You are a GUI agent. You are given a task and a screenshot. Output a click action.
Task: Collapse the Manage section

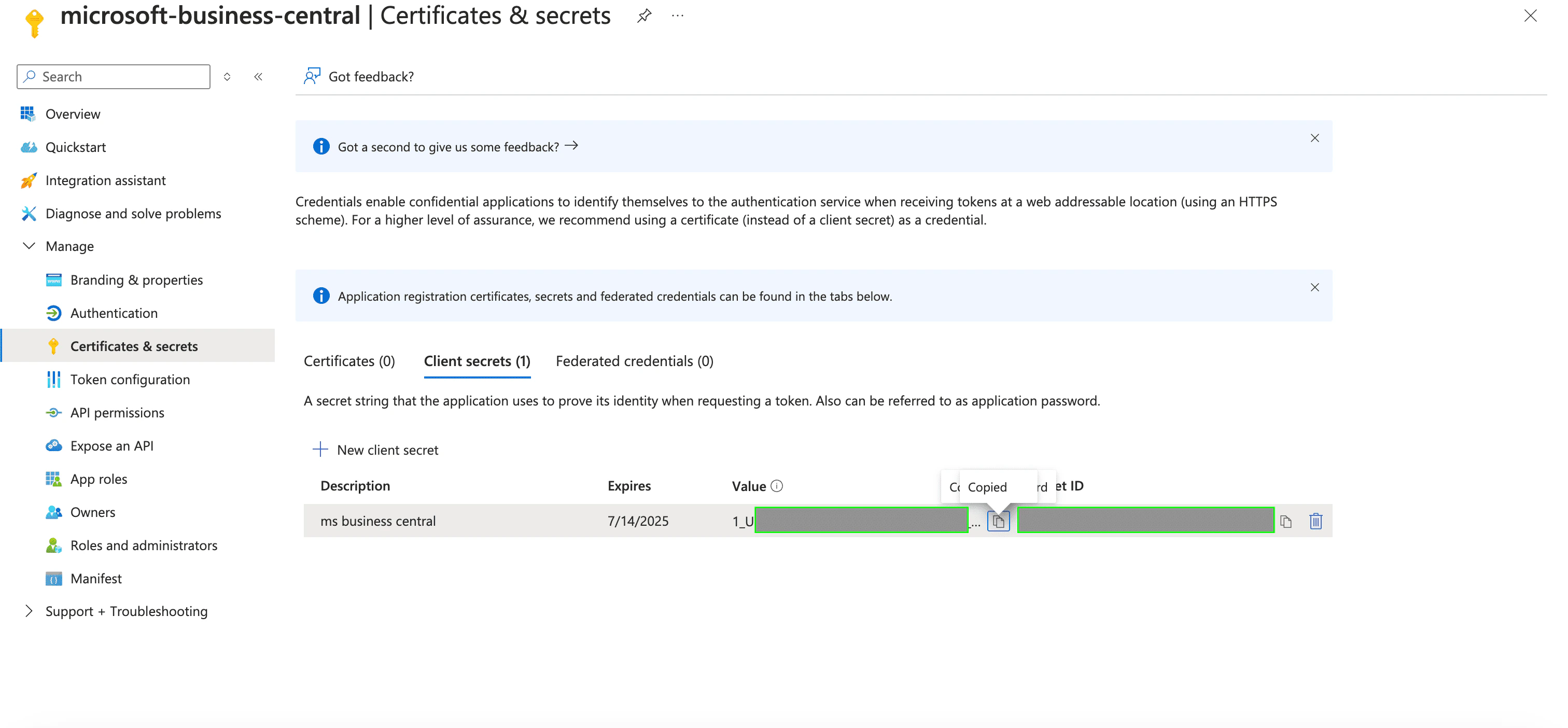coord(29,246)
